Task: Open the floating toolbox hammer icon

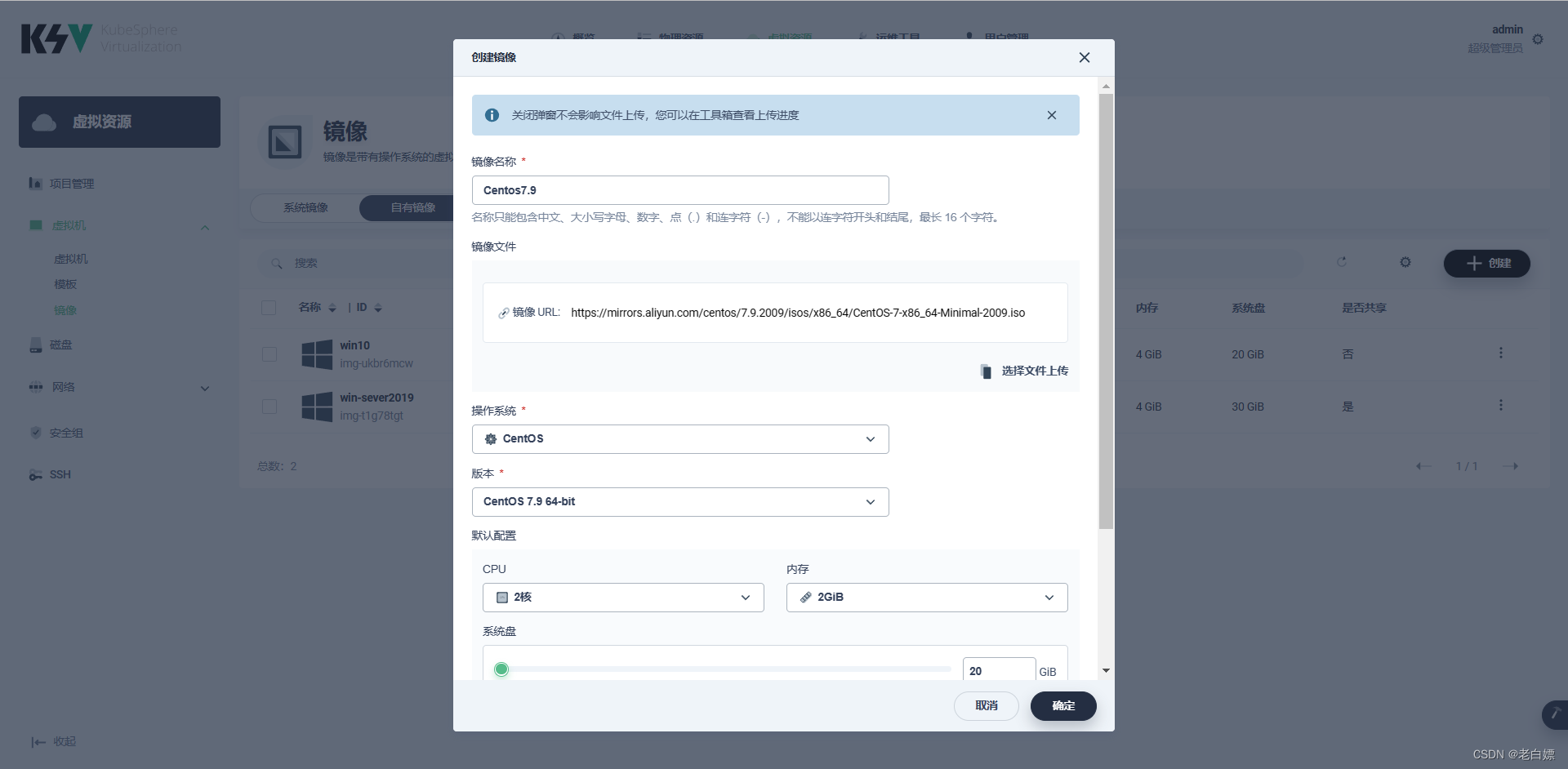Action: coord(1555,714)
